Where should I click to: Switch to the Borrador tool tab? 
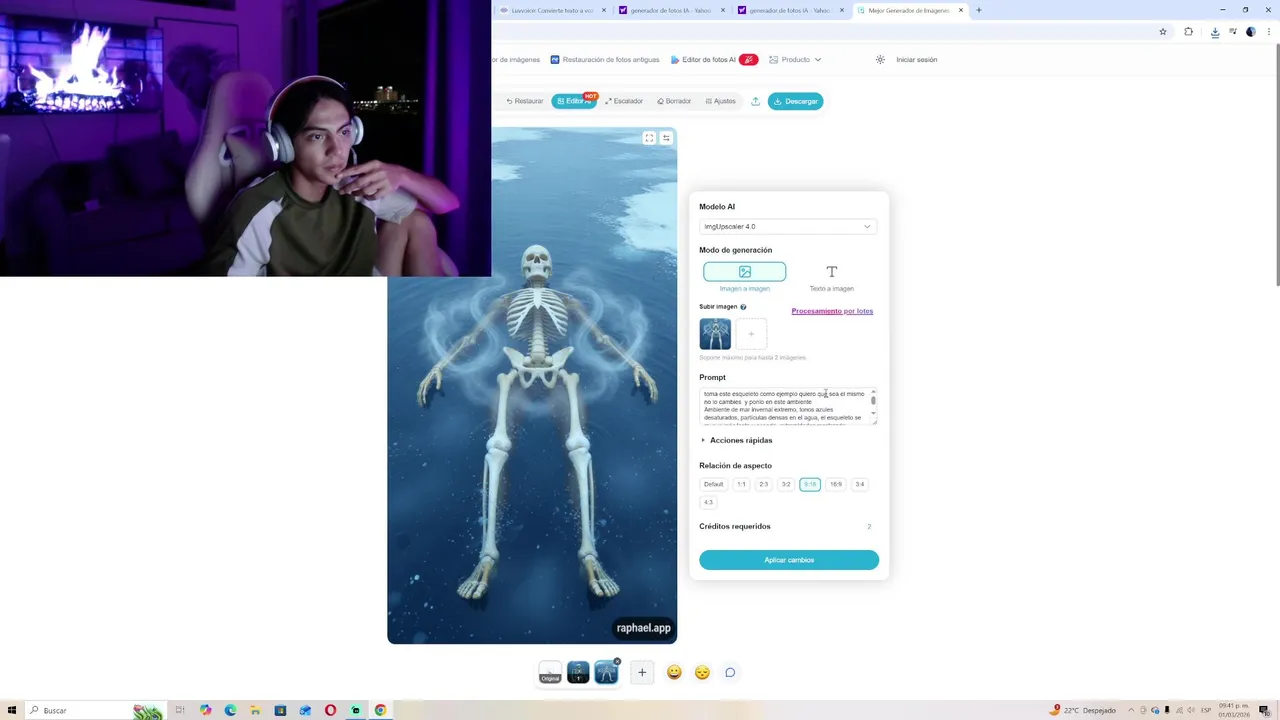[x=674, y=101]
